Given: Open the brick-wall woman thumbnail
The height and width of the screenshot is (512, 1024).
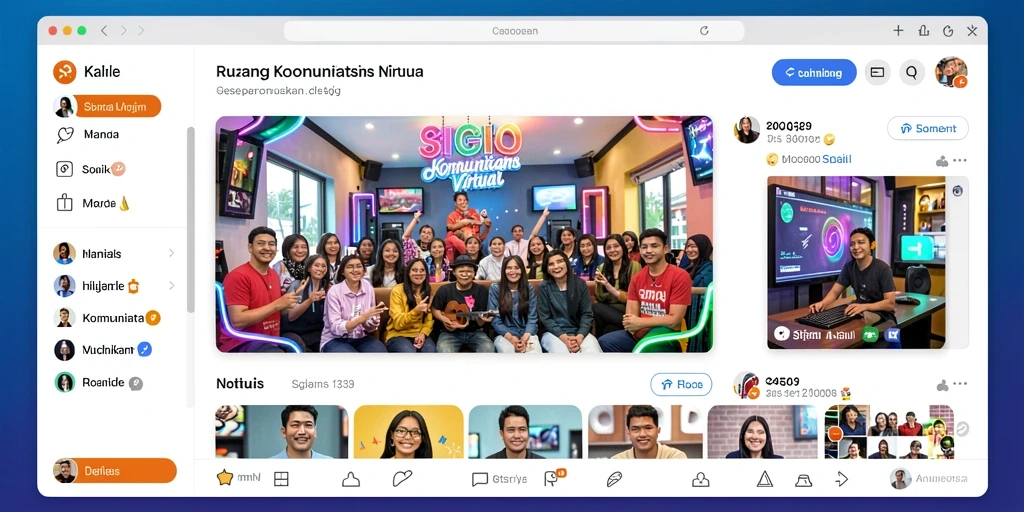Looking at the screenshot, I should coord(763,432).
